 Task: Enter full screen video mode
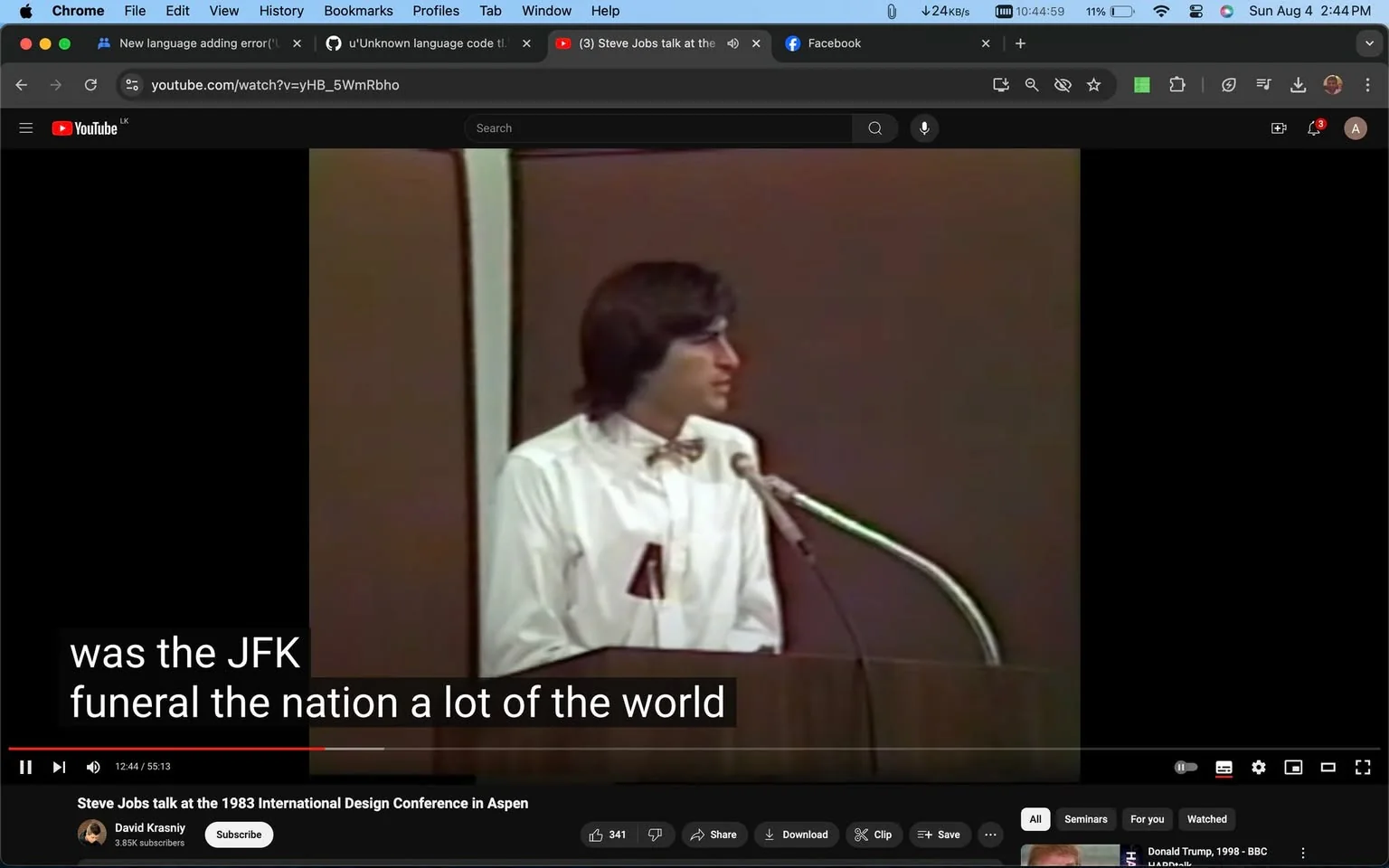pos(1363,767)
